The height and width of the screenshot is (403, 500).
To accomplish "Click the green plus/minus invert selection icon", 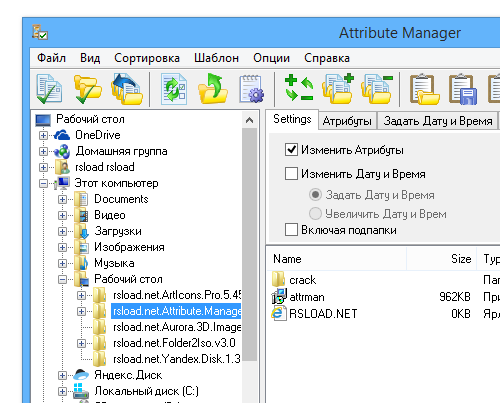I will tap(299, 88).
